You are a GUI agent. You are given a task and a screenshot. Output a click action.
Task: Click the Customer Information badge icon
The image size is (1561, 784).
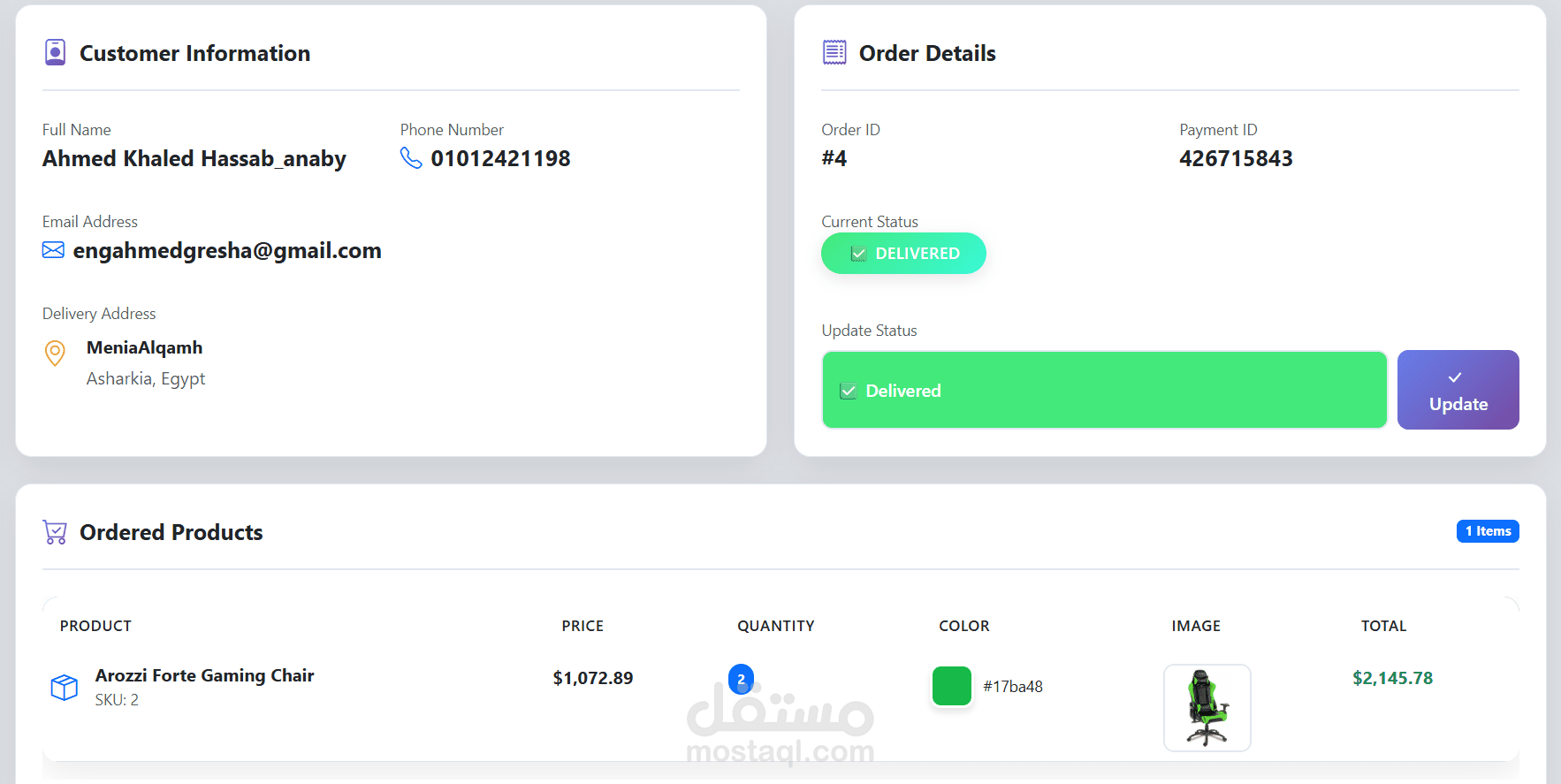coord(55,52)
